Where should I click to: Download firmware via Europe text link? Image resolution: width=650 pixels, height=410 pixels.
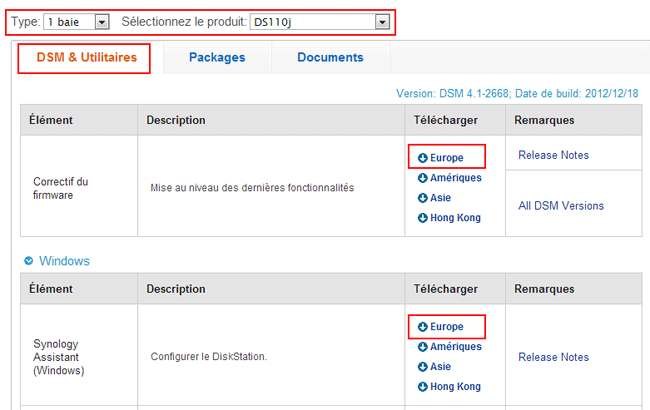click(447, 158)
